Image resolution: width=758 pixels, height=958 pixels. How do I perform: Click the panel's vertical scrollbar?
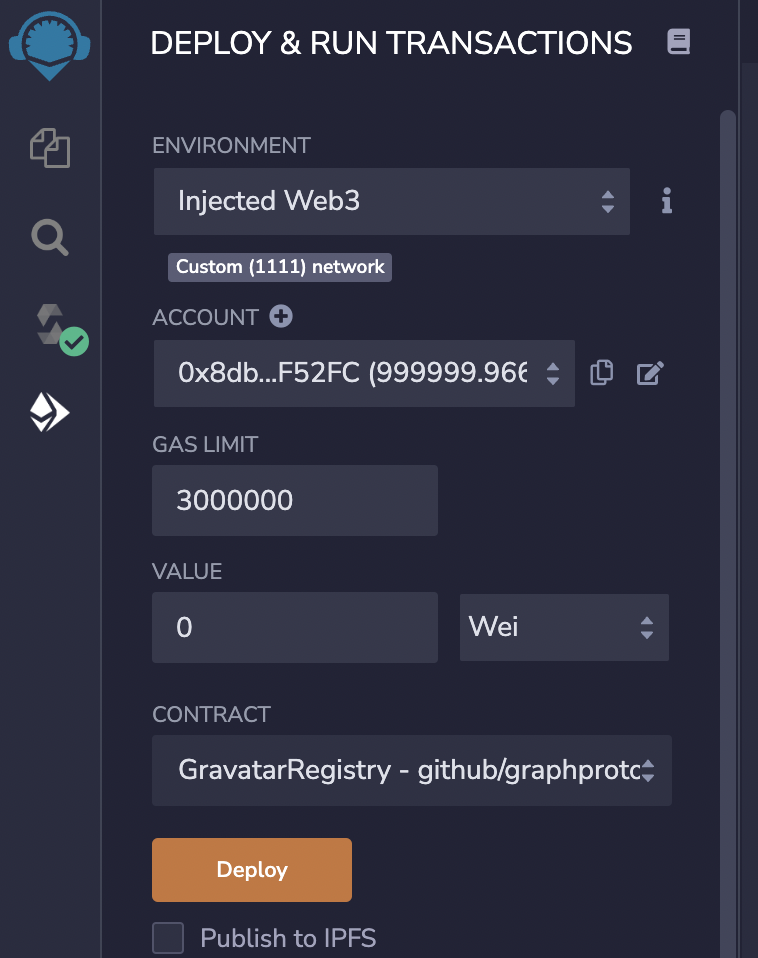point(727,532)
